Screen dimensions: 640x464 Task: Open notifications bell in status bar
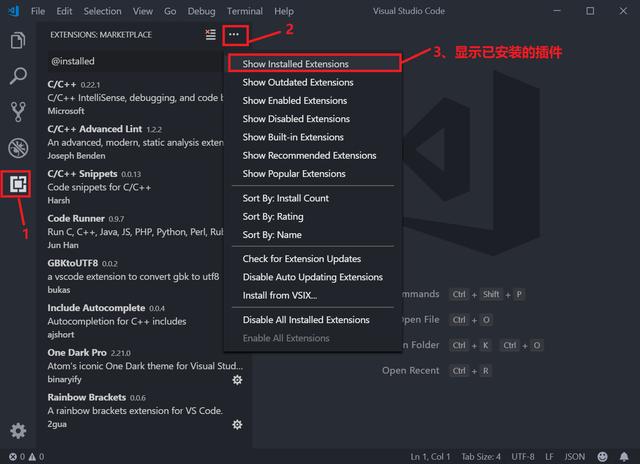point(624,456)
